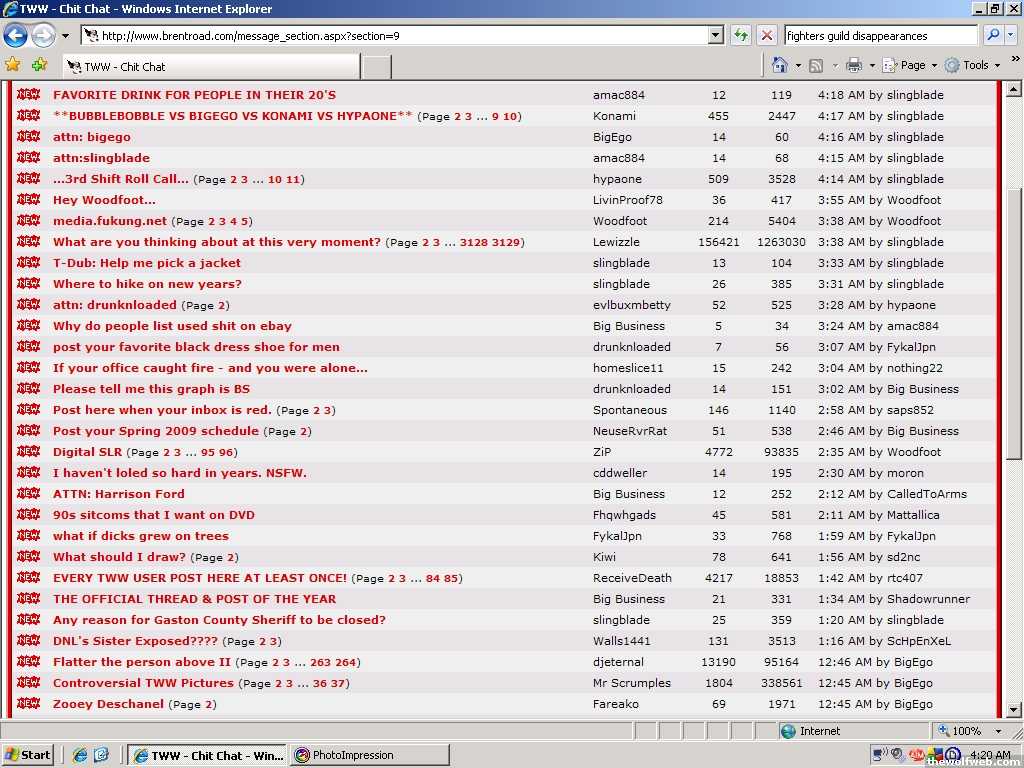This screenshot has width=1024, height=768.
Task: Click the Windows Start button
Action: click(28, 755)
